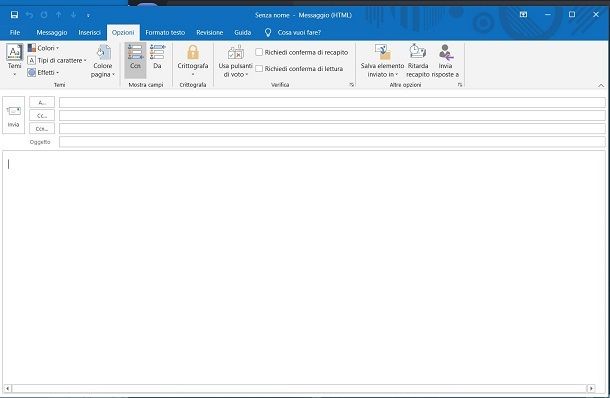610x398 pixels.
Task: Customize the quick access toolbar
Action: tap(88, 16)
